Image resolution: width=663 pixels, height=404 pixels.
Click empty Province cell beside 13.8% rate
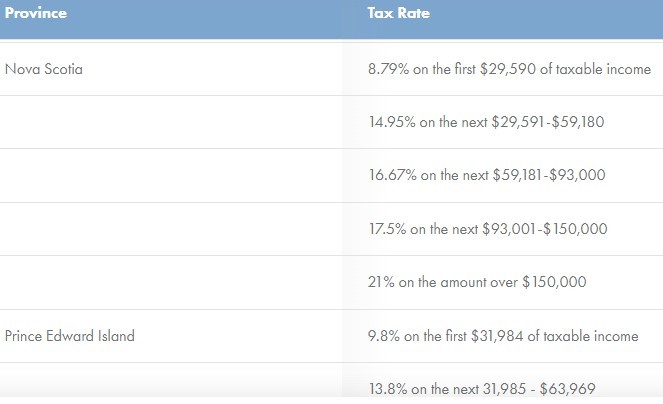point(170,388)
